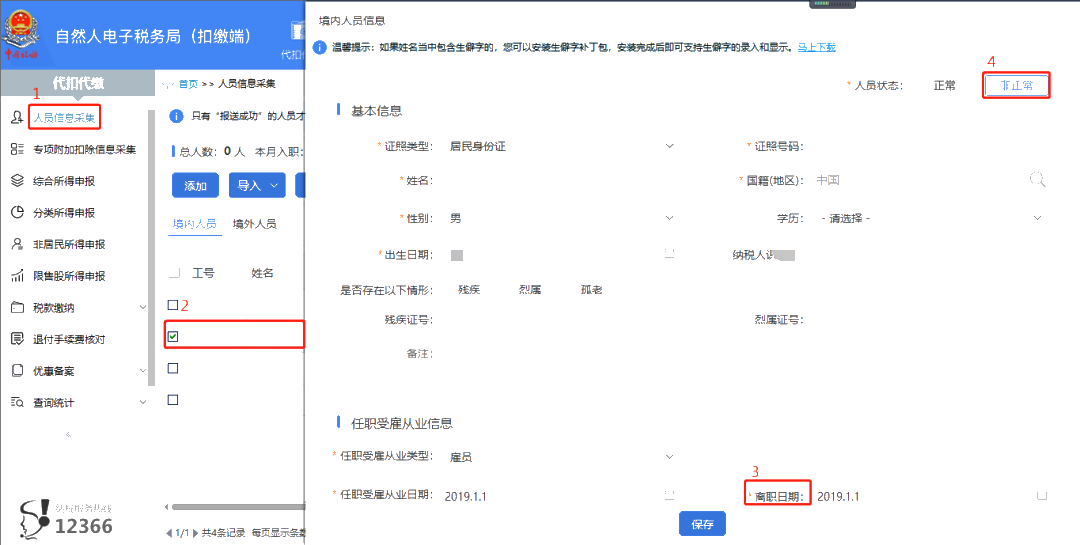Click the 综合所得申报 layers icon
This screenshot has width=1080, height=545.
click(17, 181)
